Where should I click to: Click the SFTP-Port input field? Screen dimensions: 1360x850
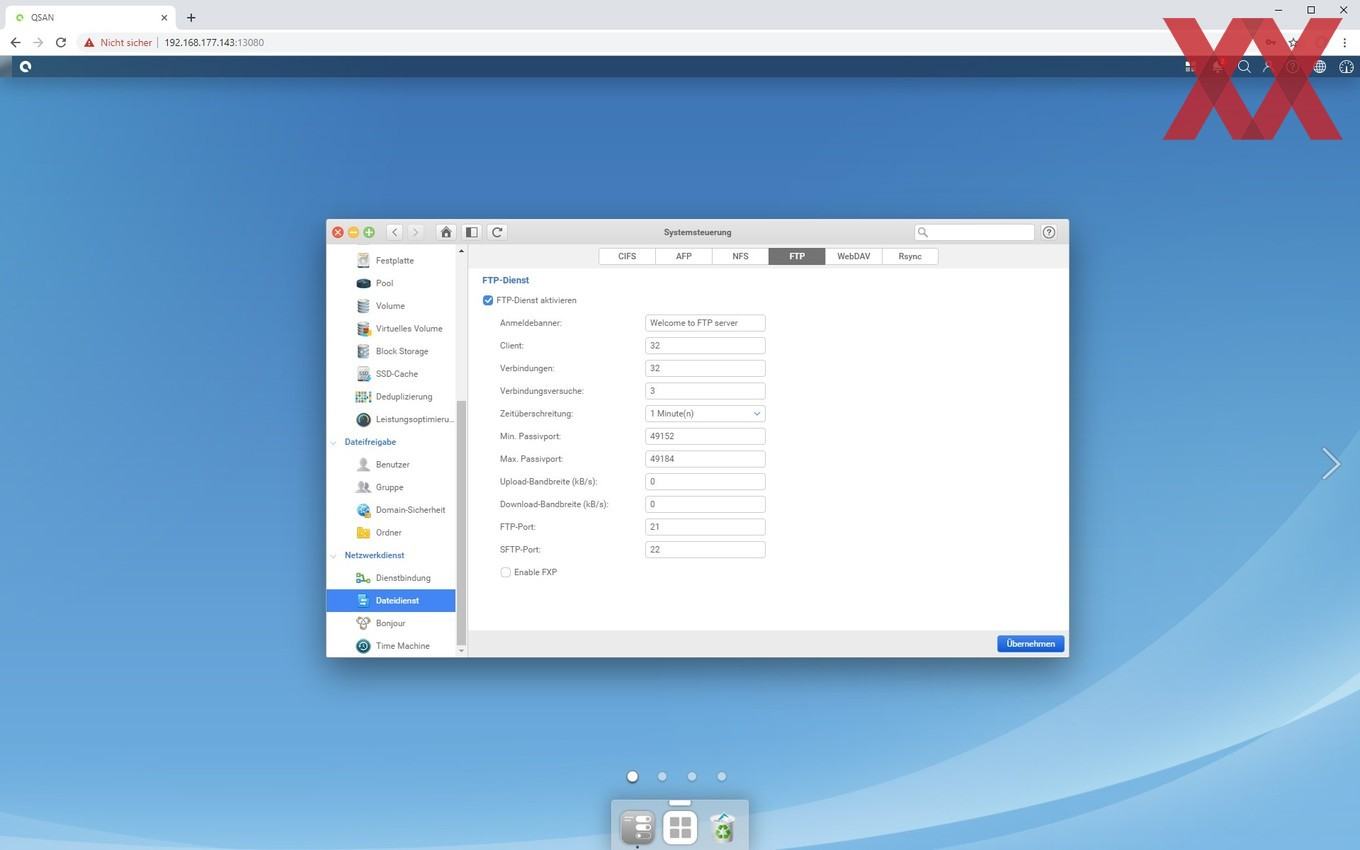[x=705, y=549]
